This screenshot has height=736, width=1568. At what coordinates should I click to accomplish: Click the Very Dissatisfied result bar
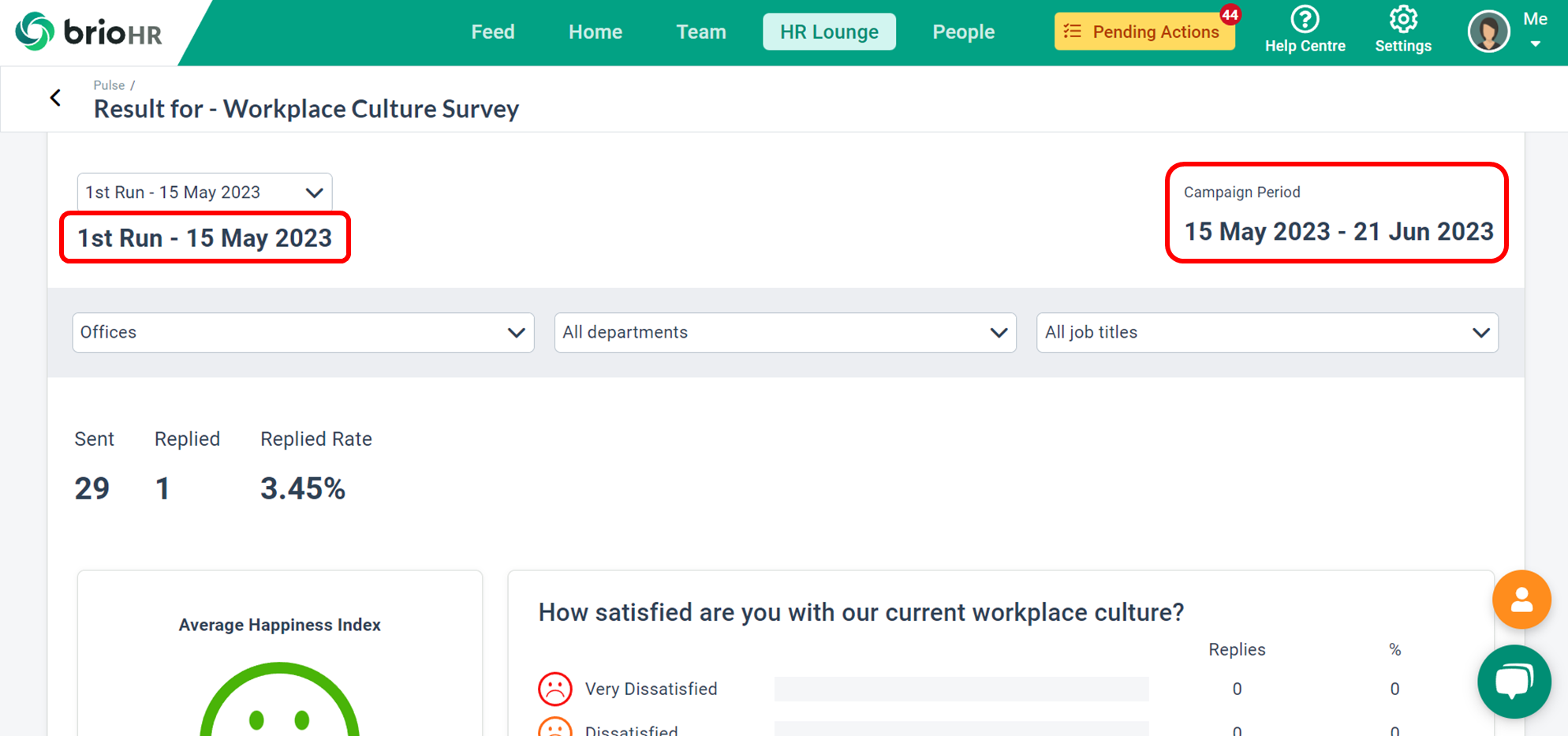[961, 689]
